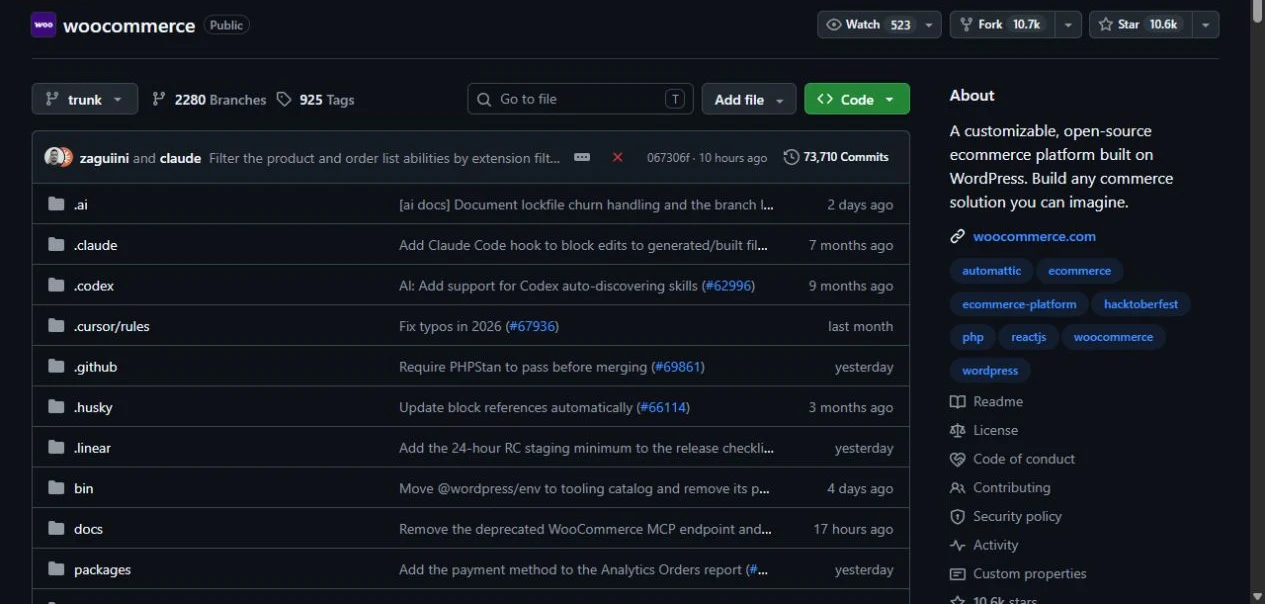The height and width of the screenshot is (604, 1265).
Task: Expand the Watch notifications dropdown arrow
Action: (929, 25)
